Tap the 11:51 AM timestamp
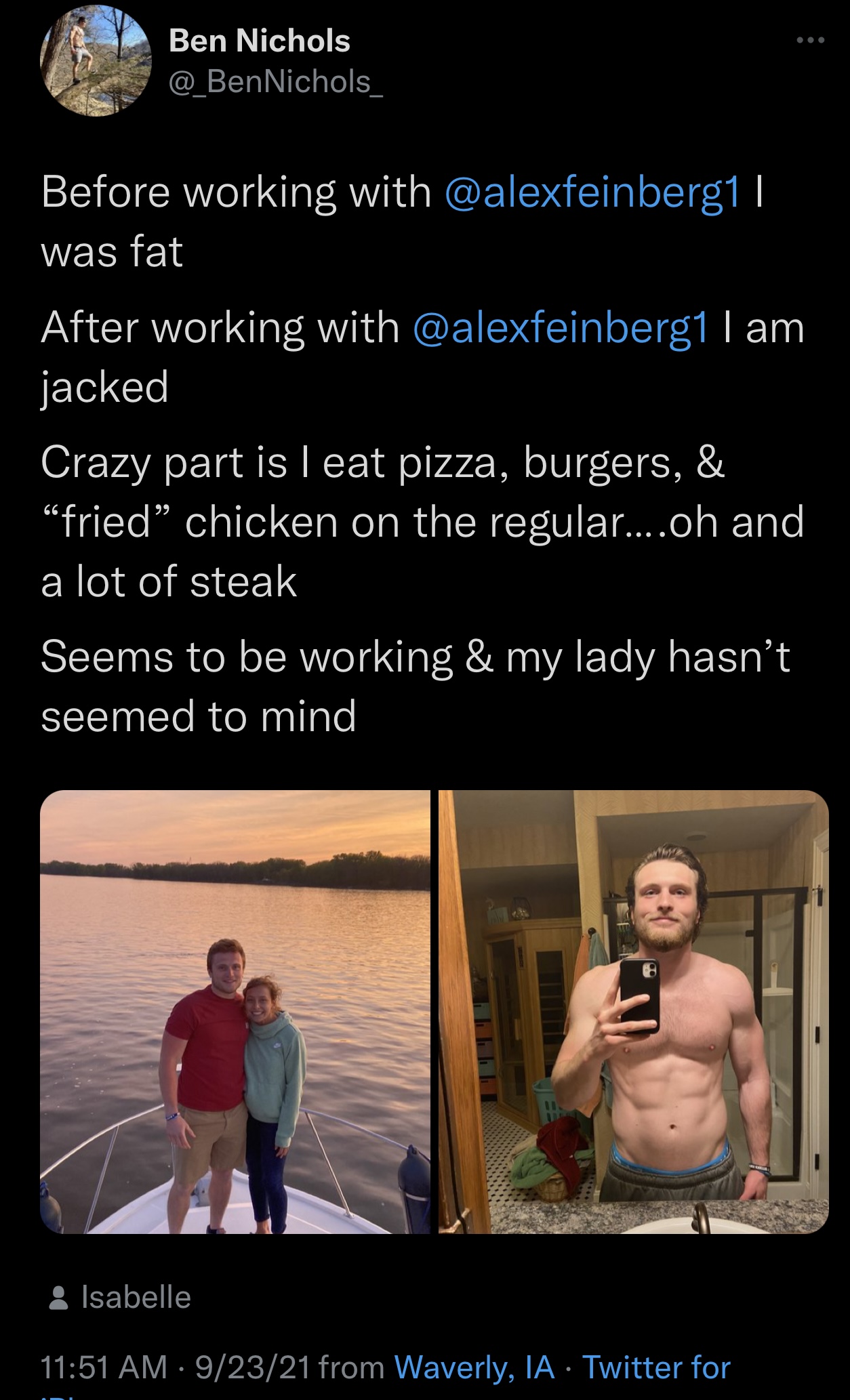This screenshot has height=1400, width=850. click(104, 1367)
